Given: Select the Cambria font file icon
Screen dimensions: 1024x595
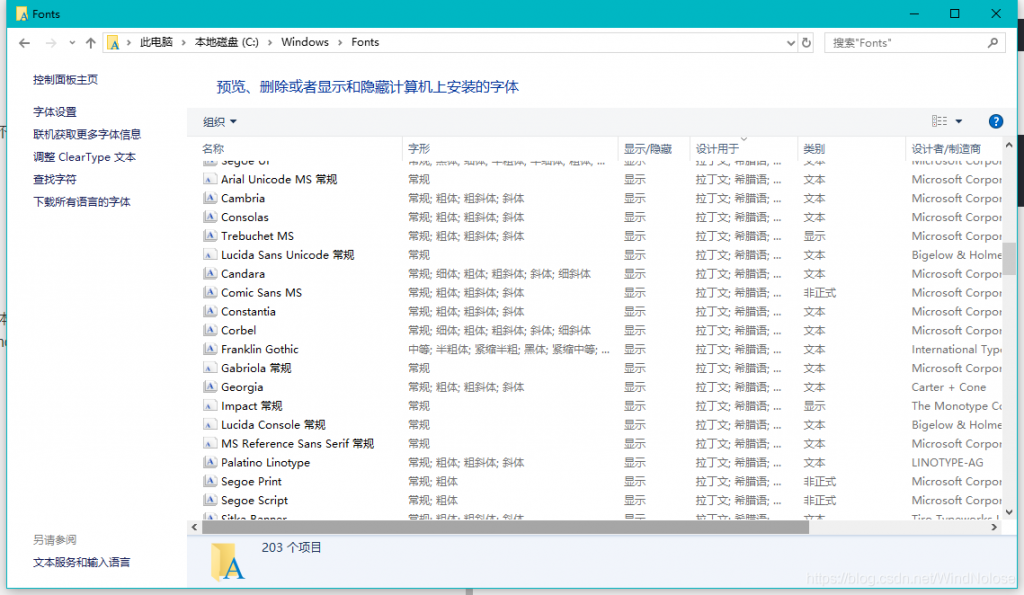Looking at the screenshot, I should [x=211, y=198].
